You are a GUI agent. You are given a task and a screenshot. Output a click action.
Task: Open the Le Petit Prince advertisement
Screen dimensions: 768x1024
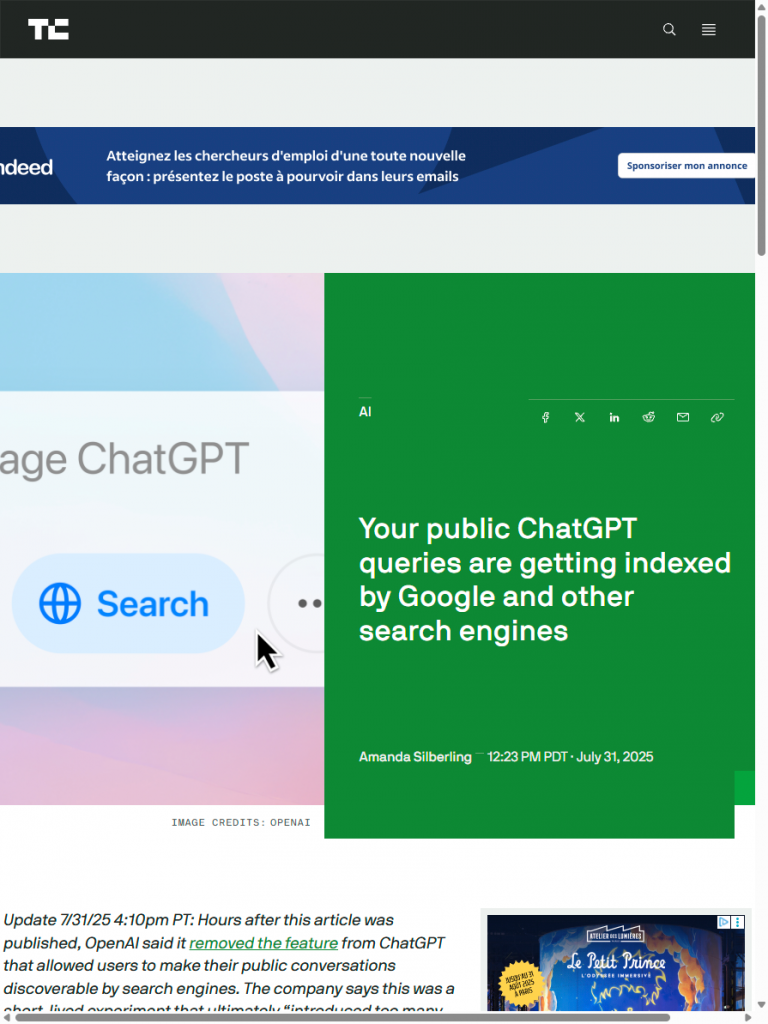click(x=615, y=963)
